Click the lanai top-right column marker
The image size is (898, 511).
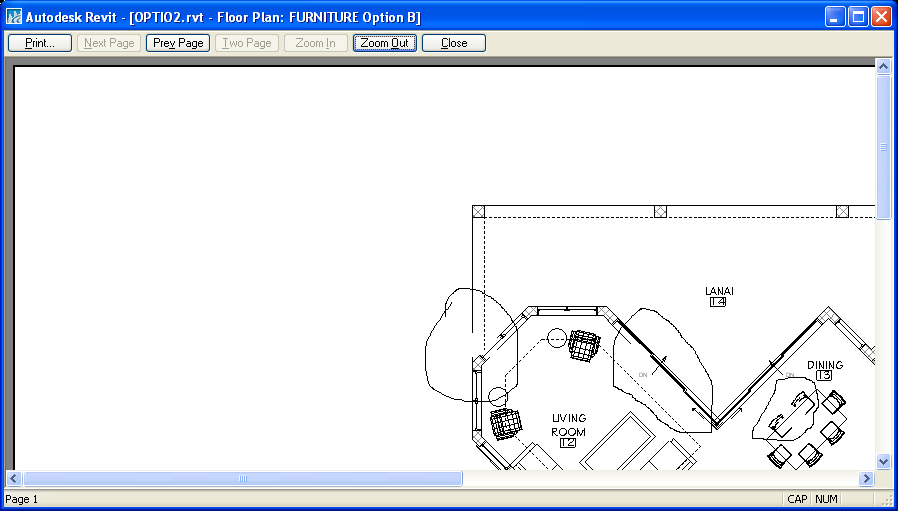point(842,211)
